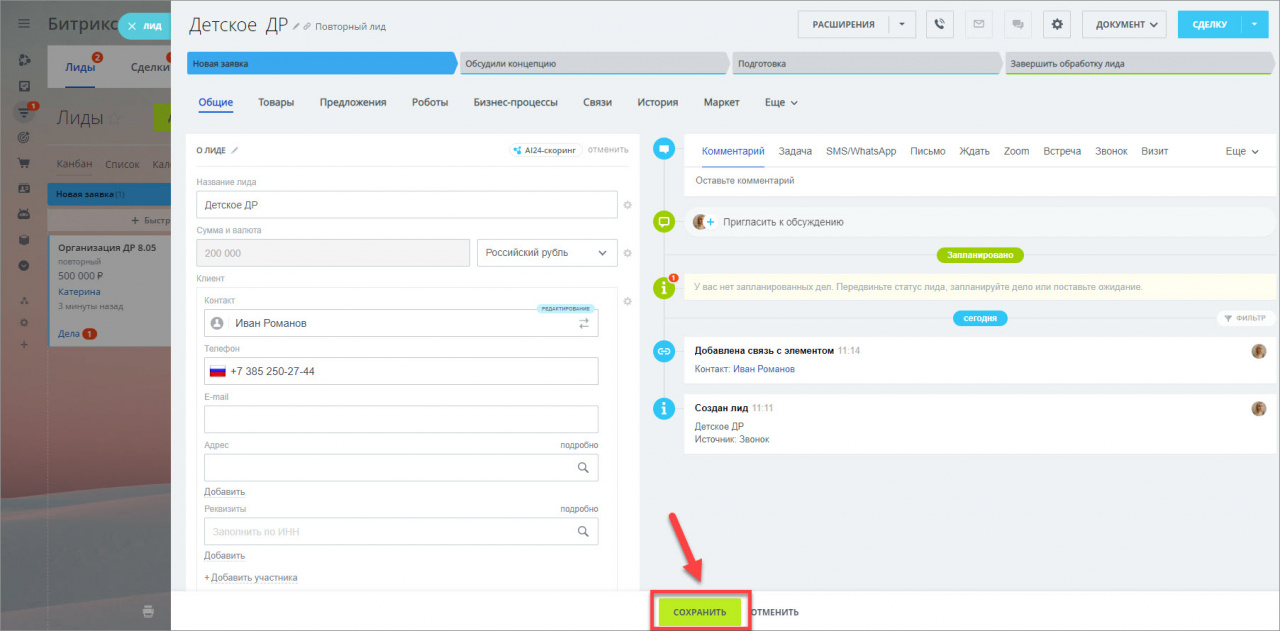Open the РАСШИРЕНИЯ dropdown arrow

coord(902,24)
